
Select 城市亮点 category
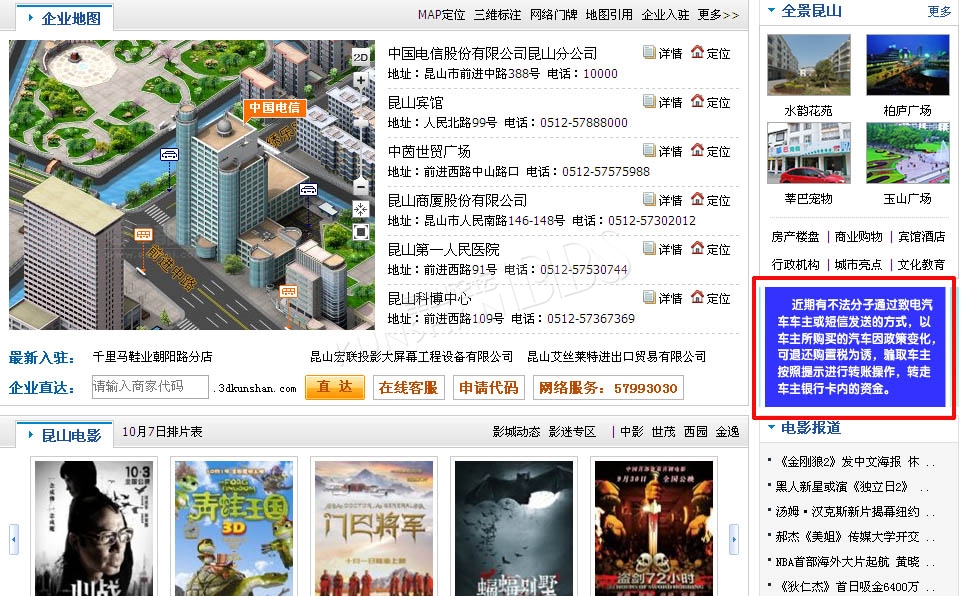[x=859, y=264]
